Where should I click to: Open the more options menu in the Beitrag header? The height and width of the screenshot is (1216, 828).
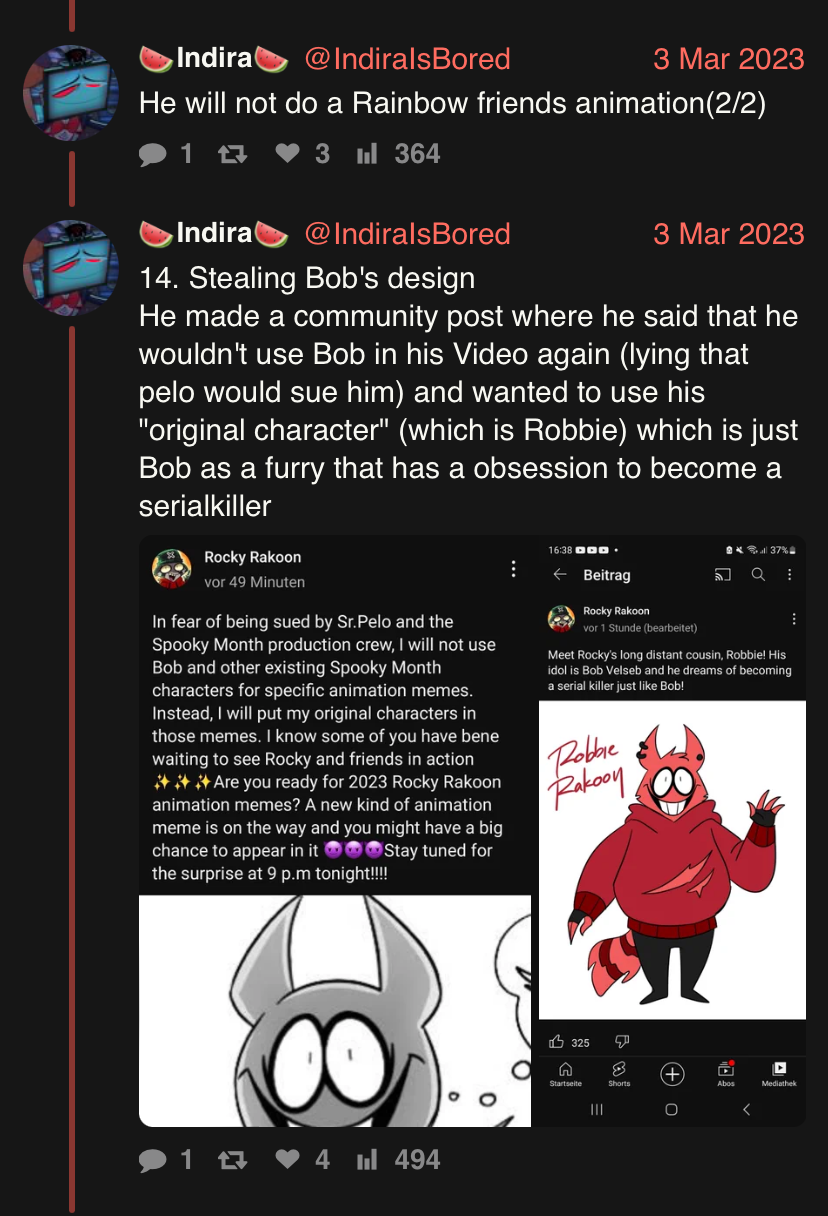790,575
